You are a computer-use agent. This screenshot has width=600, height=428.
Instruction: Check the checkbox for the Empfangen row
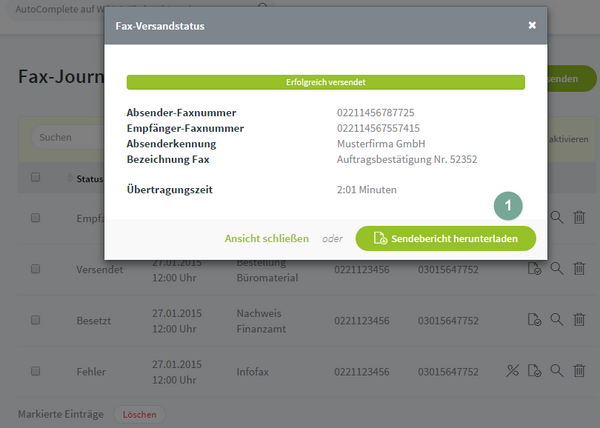[36, 218]
